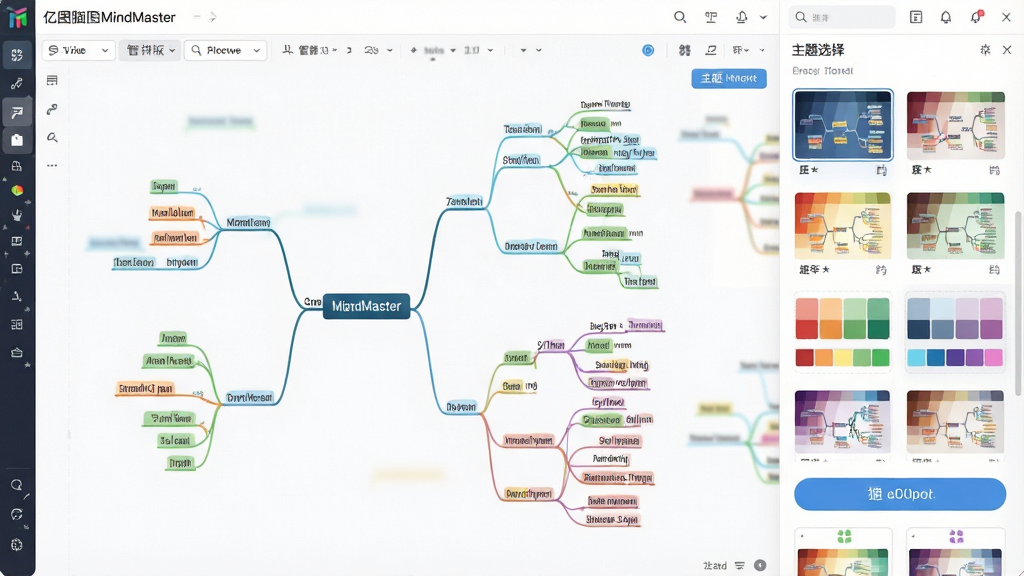Open the colorful palette icon in left sidebar
1024x576 pixels.
pos(17,191)
